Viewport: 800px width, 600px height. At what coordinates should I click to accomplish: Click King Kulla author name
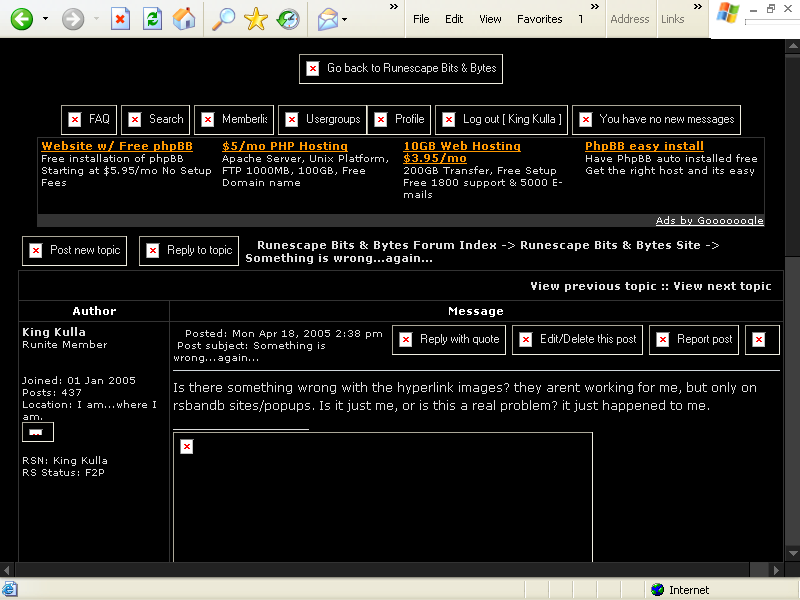(x=54, y=332)
